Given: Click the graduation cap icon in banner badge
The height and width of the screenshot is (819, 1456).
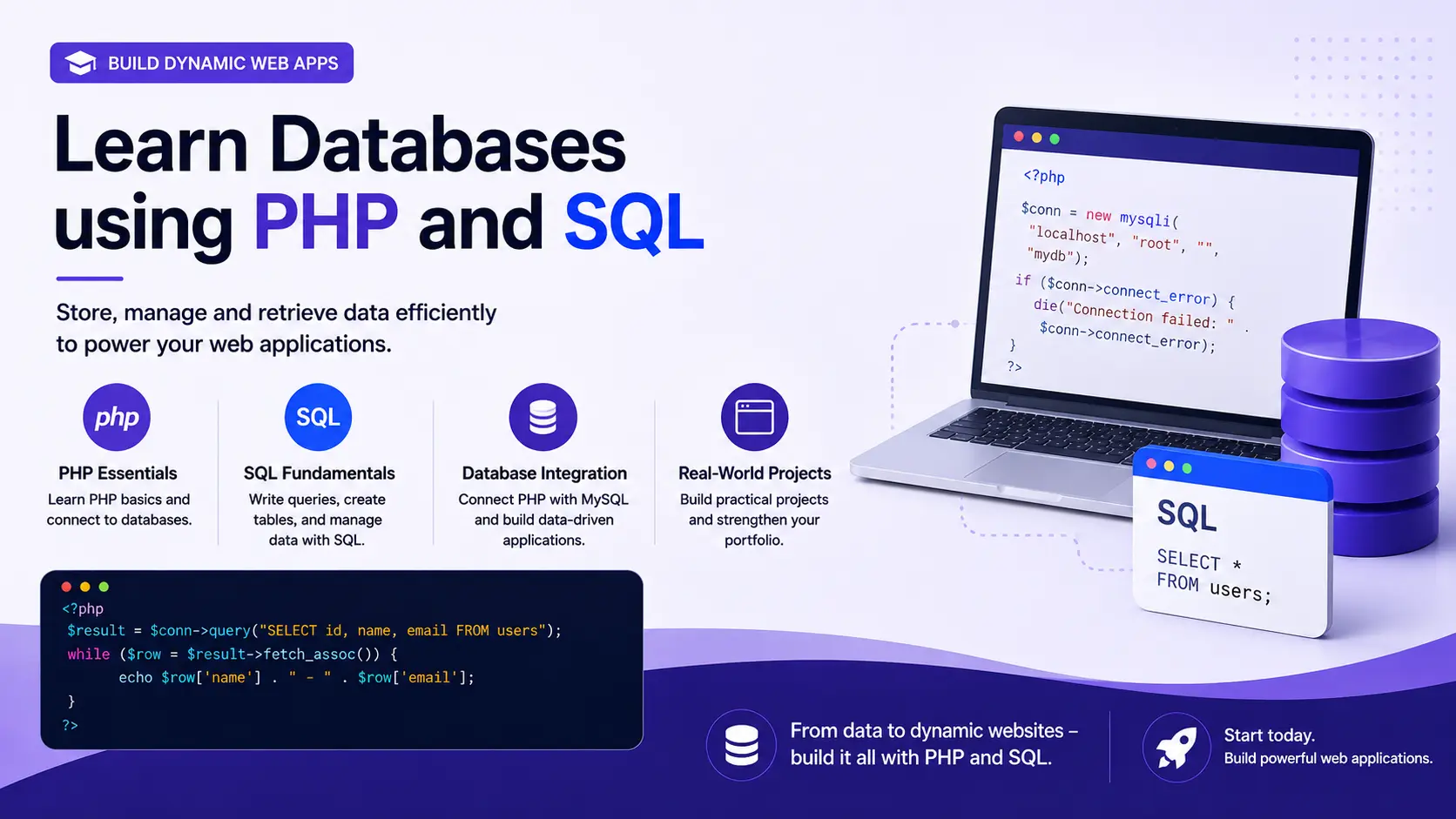Looking at the screenshot, I should click(x=80, y=63).
